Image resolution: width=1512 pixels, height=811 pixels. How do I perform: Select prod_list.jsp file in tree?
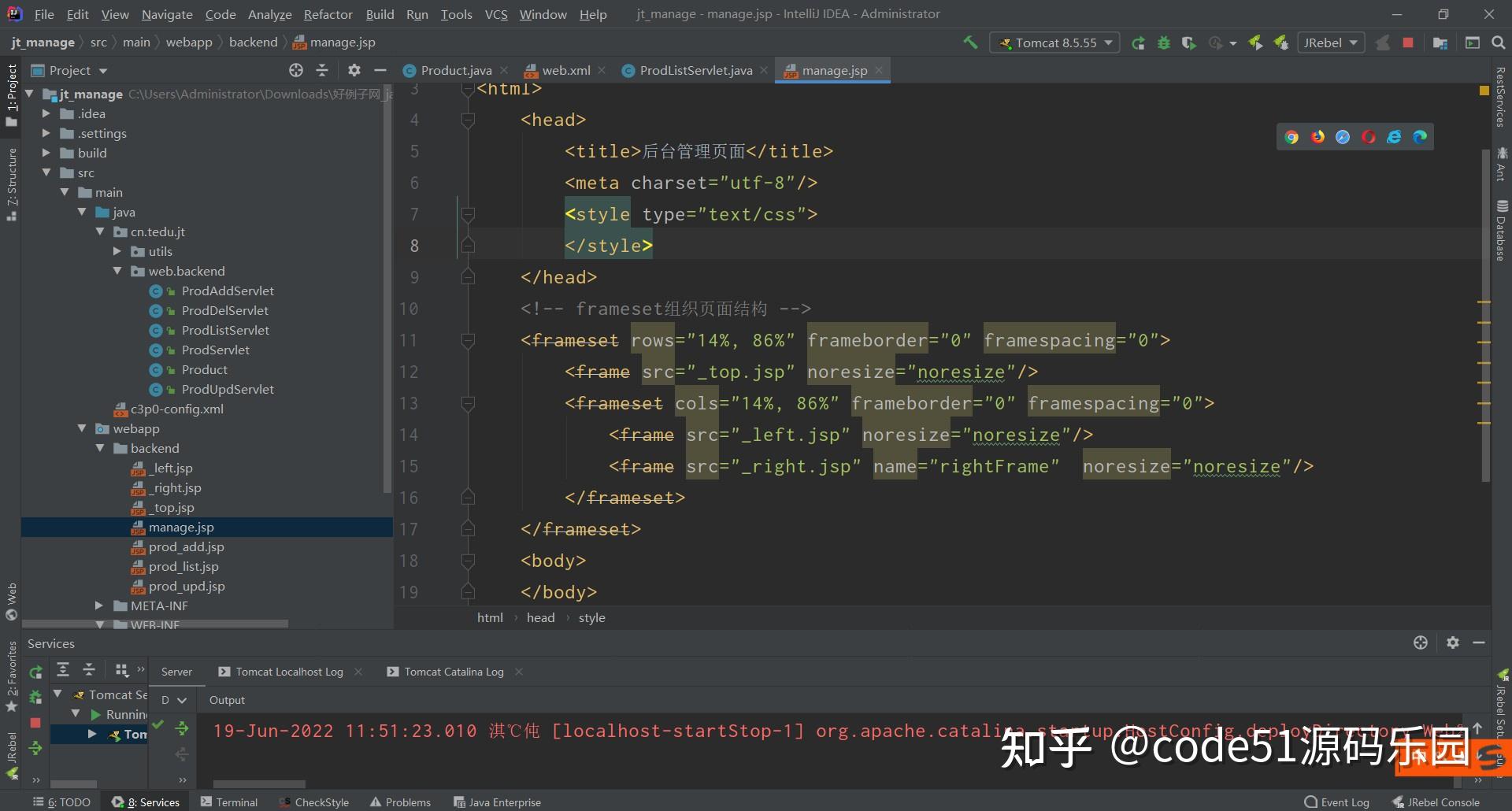click(183, 566)
